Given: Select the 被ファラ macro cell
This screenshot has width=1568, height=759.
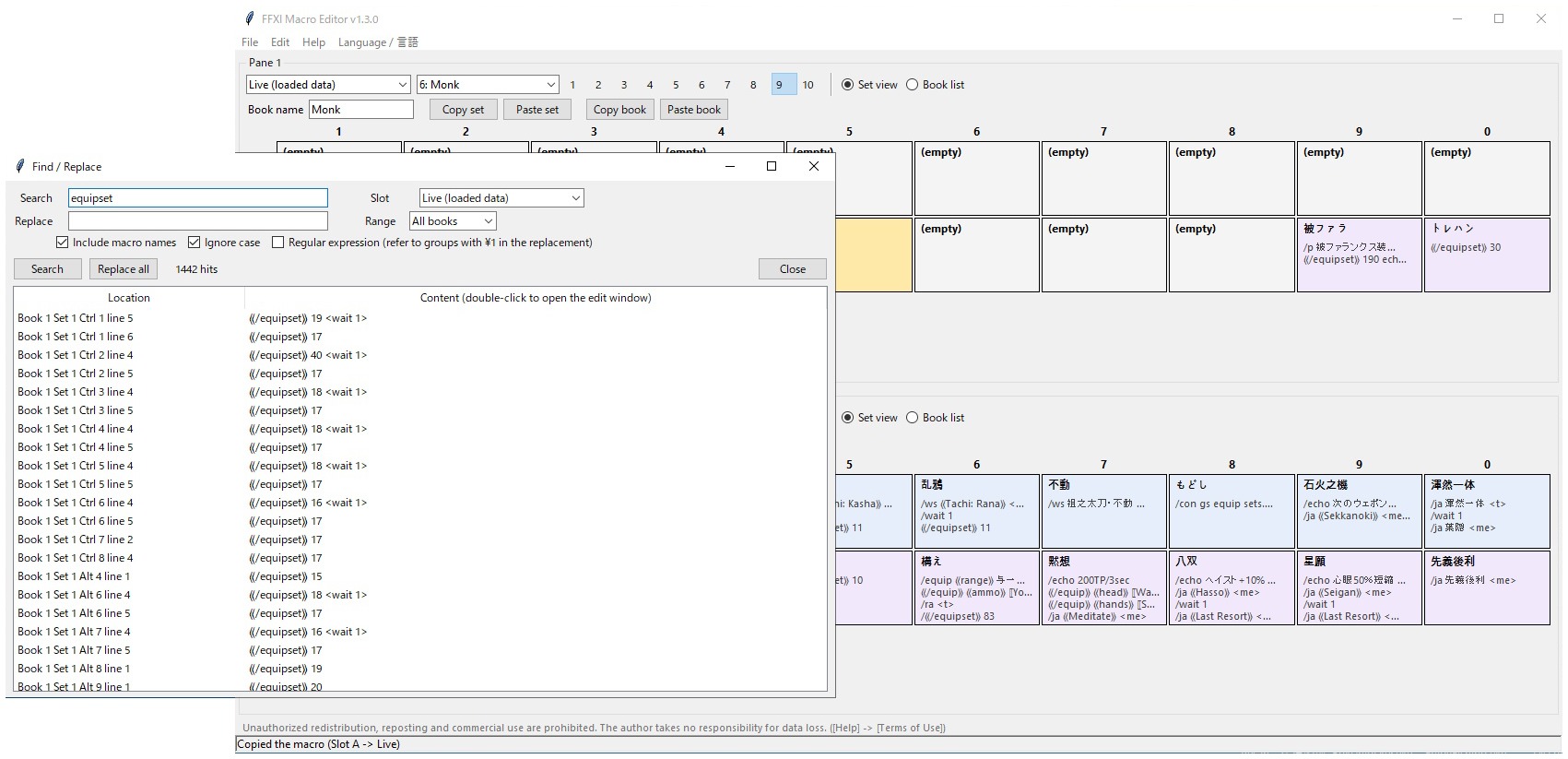Looking at the screenshot, I should [1360, 255].
